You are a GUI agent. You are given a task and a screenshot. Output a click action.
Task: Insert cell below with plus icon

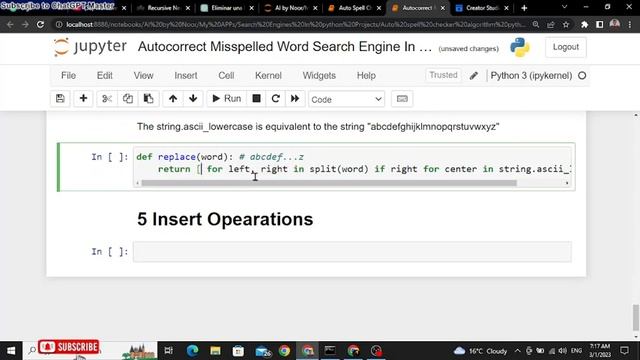(x=83, y=99)
